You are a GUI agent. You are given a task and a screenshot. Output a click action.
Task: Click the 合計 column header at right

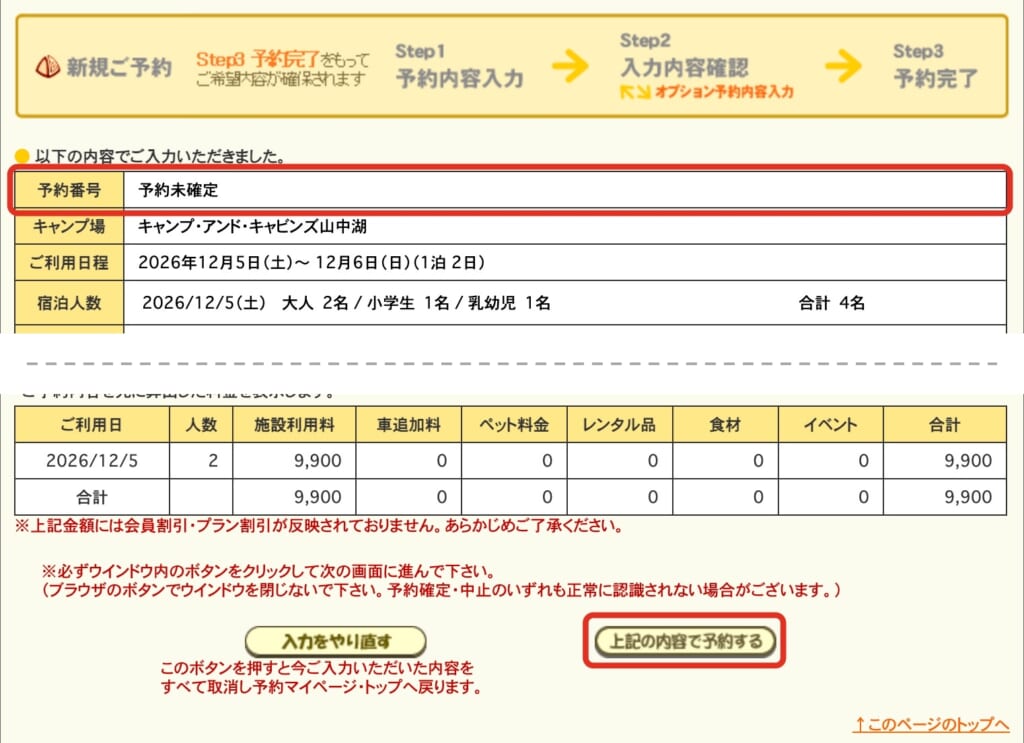(945, 424)
